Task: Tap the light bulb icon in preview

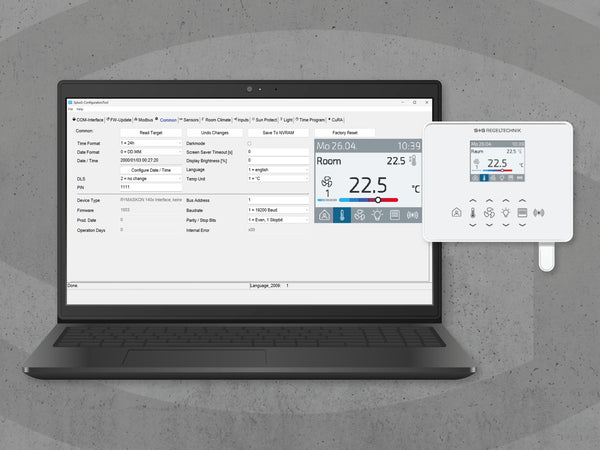Action: [377, 215]
